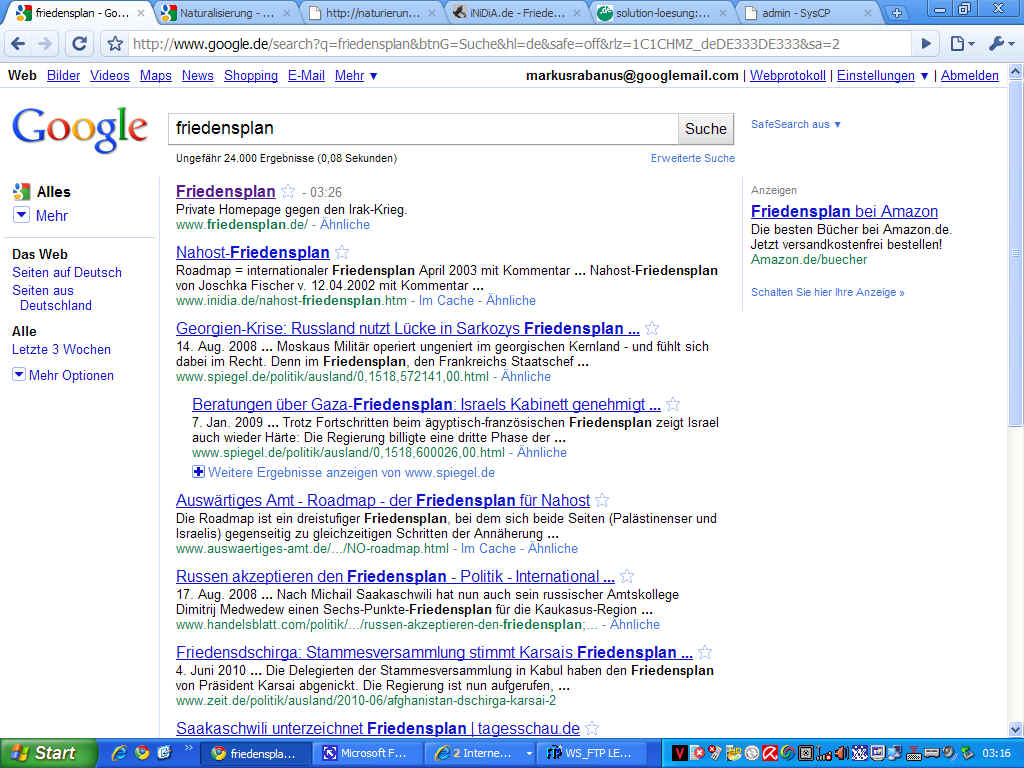The height and width of the screenshot is (768, 1024).
Task: Click the scrollbar down arrow
Action: [x=1016, y=729]
